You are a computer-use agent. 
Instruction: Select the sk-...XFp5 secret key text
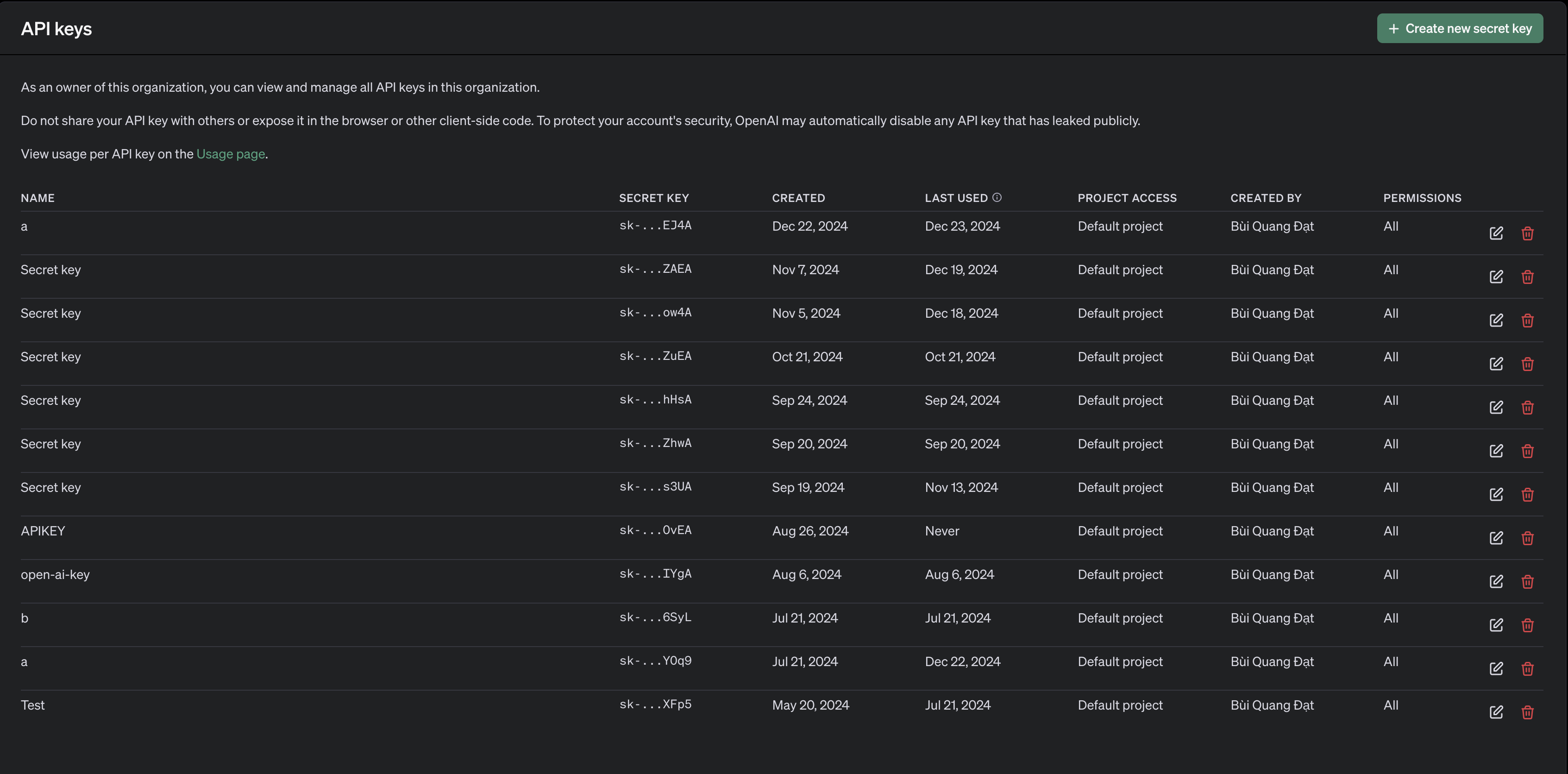pyautogui.click(x=655, y=704)
